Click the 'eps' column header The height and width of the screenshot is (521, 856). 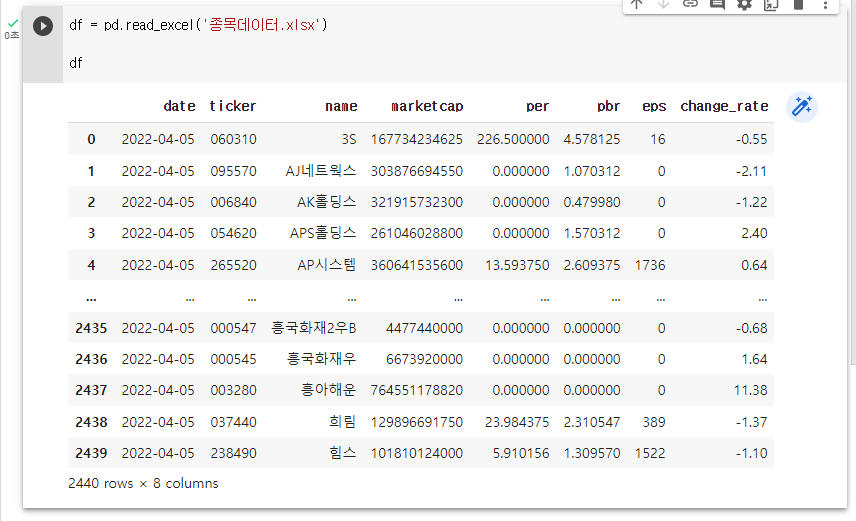[654, 106]
